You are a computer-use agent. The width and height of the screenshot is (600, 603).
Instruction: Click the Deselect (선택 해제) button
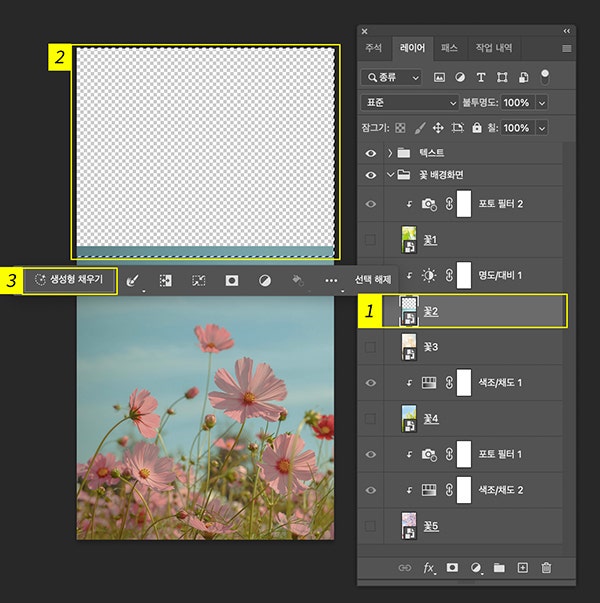pos(375,281)
